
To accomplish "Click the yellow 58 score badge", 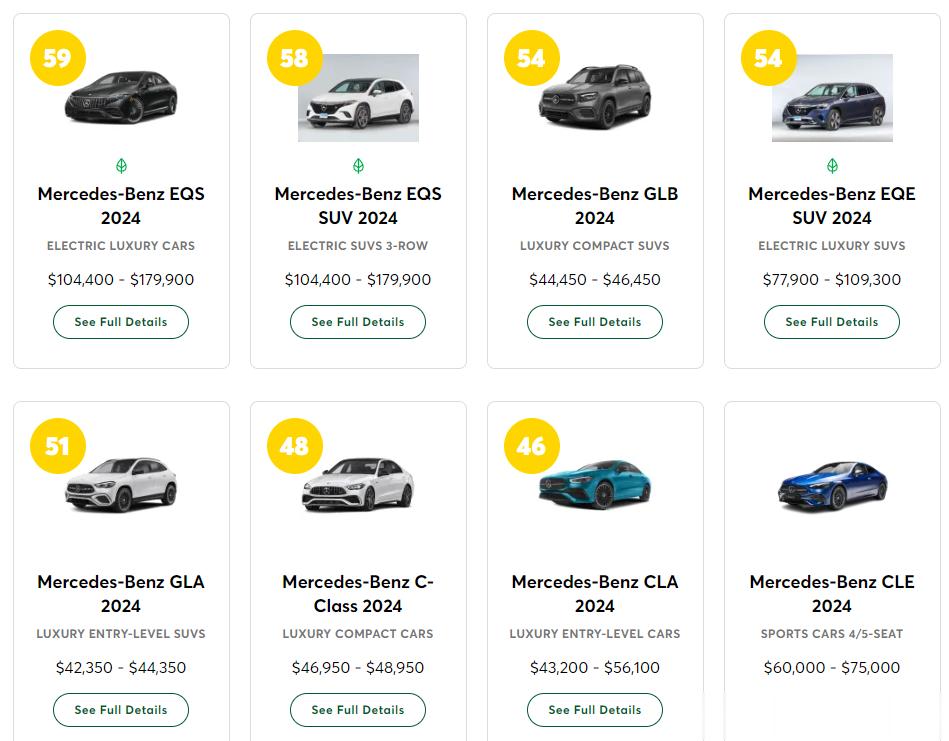I will (294, 58).
